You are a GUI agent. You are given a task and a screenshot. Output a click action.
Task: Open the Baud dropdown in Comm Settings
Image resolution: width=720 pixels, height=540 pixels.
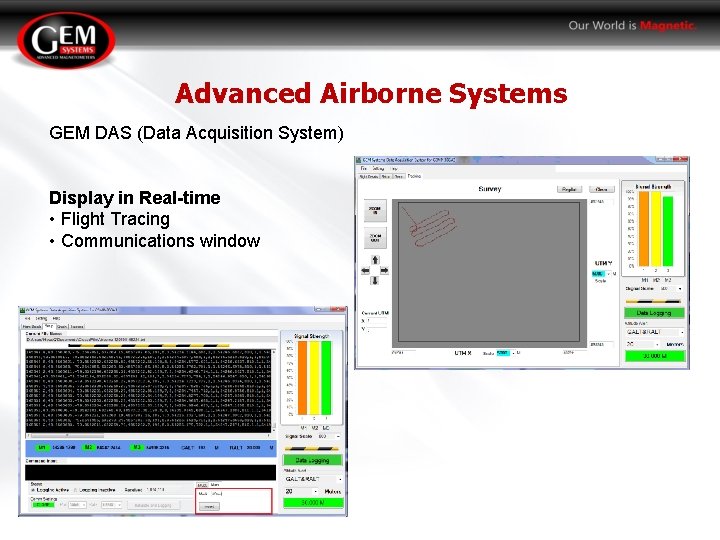(x=111, y=505)
